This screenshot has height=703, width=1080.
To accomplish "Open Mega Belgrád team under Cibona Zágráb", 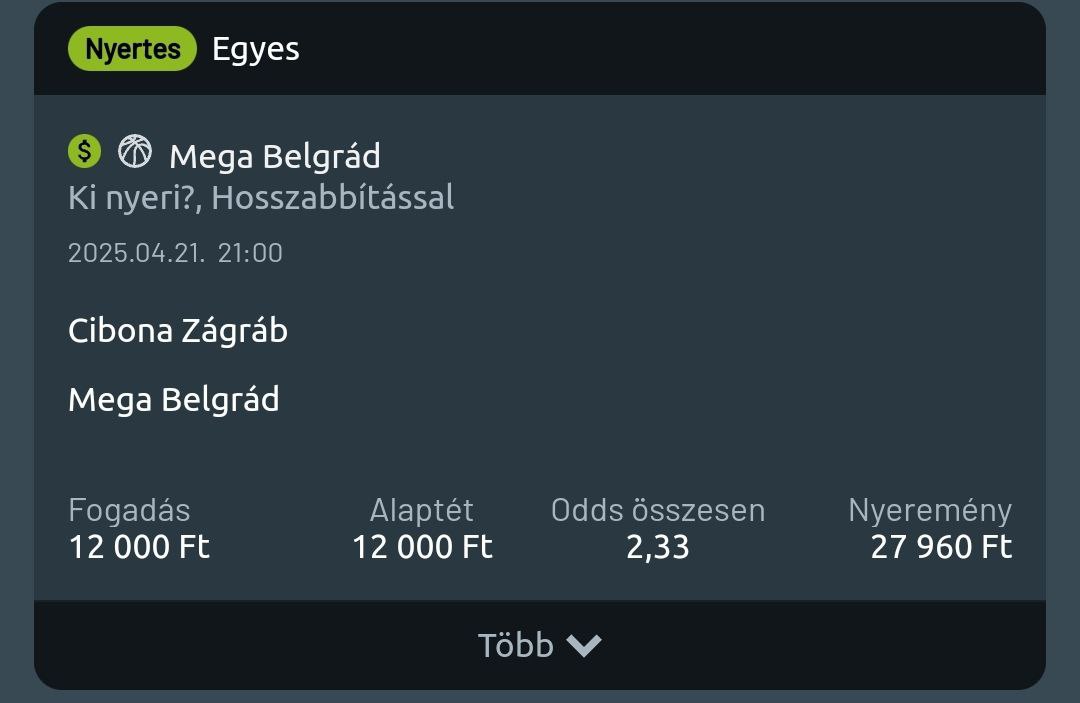I will click(174, 400).
